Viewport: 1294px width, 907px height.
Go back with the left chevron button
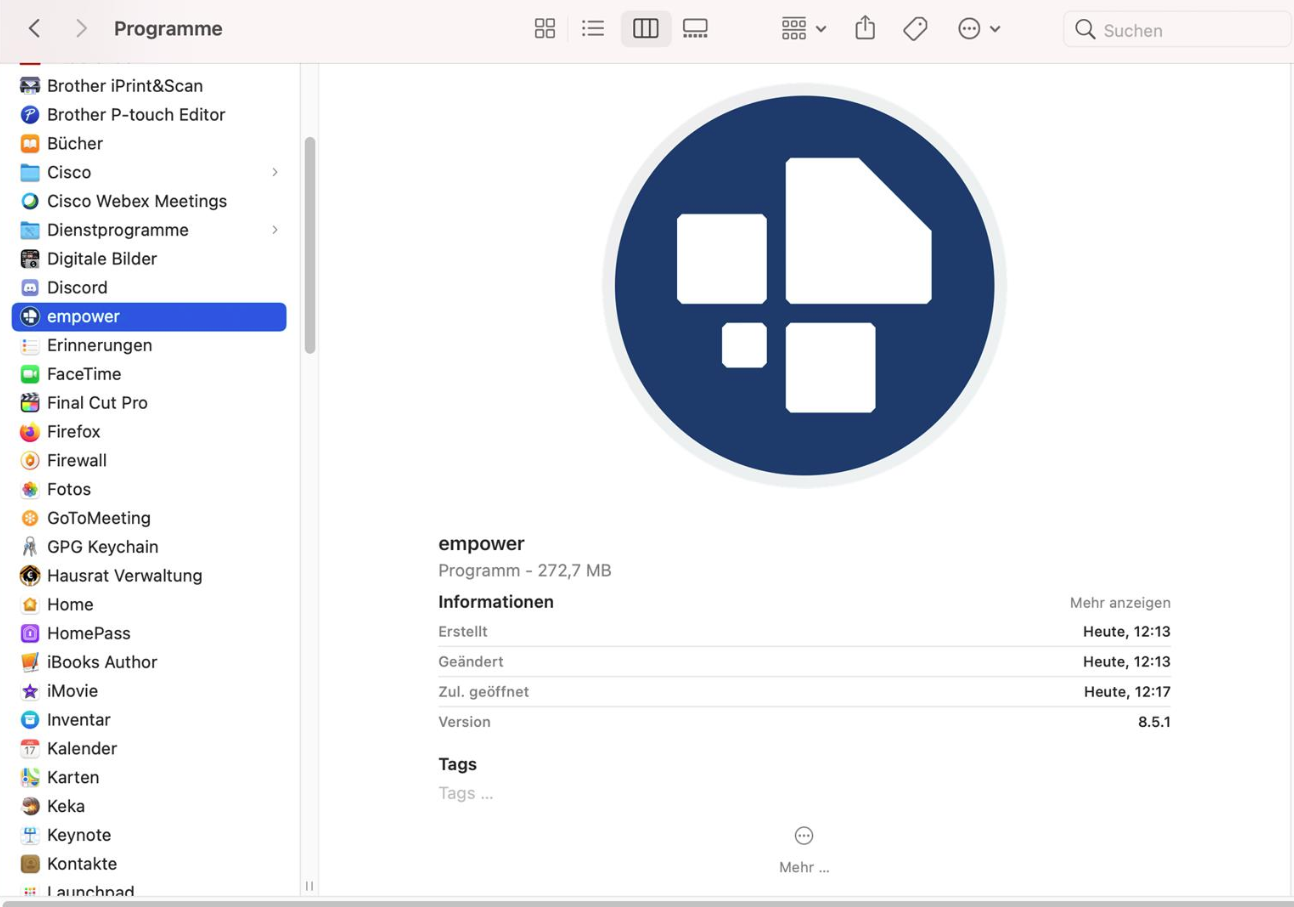point(34,29)
